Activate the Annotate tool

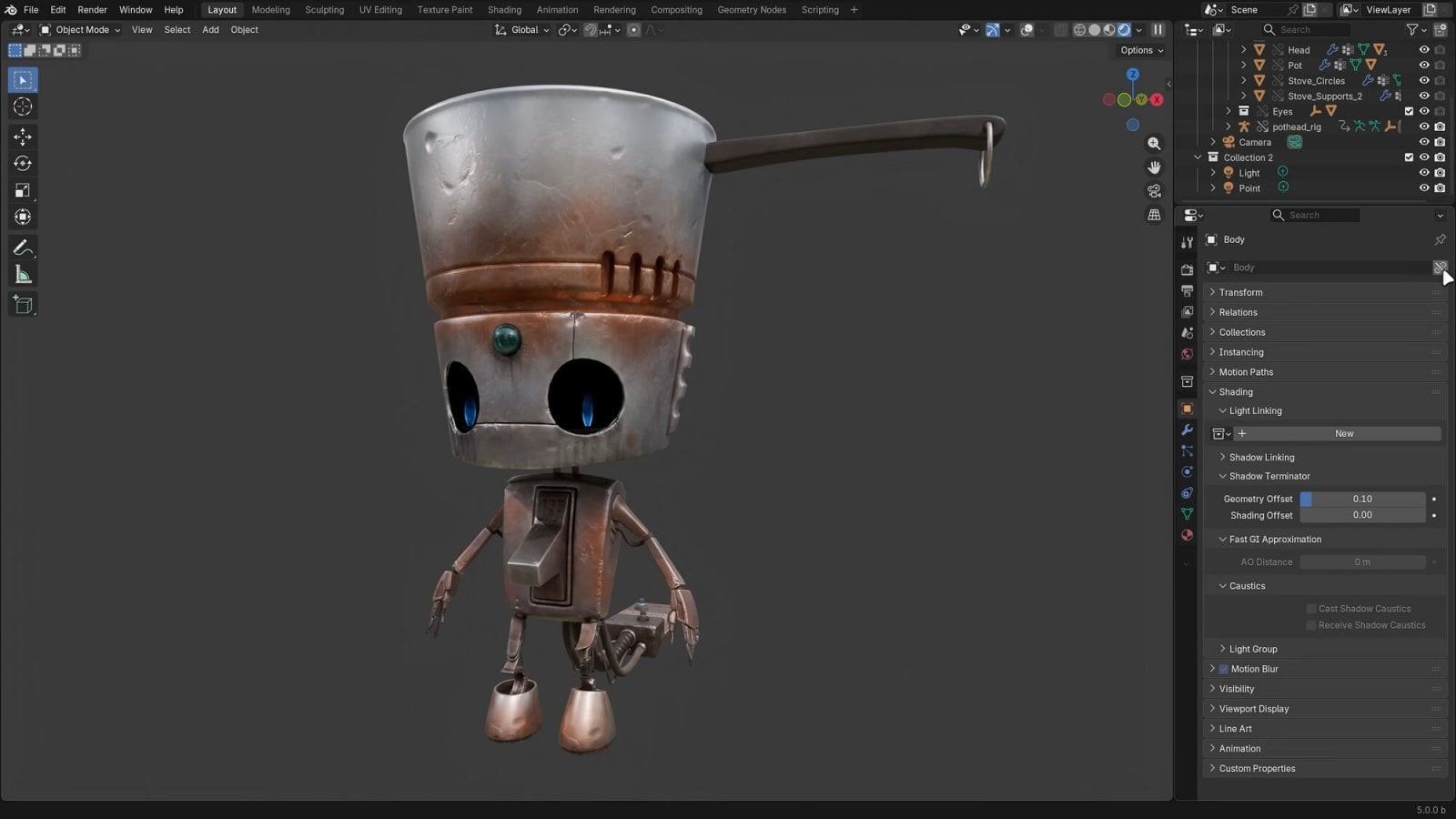pos(22,247)
